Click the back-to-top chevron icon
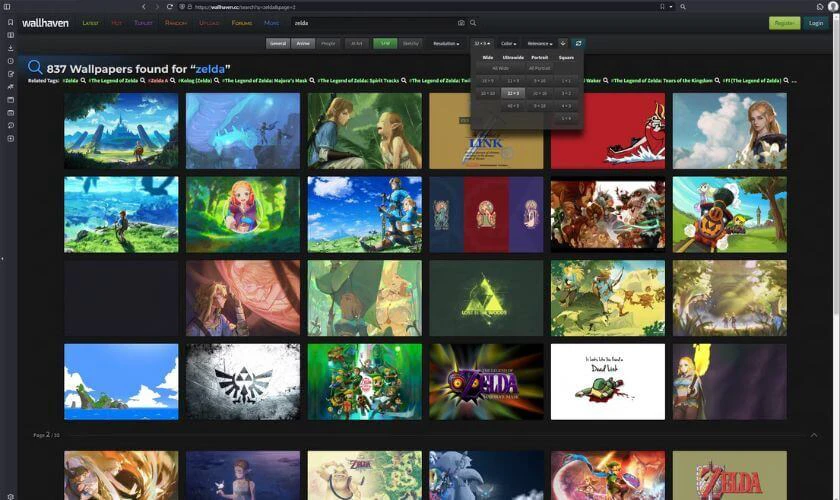Screen dimensions: 840x500 click(814, 435)
